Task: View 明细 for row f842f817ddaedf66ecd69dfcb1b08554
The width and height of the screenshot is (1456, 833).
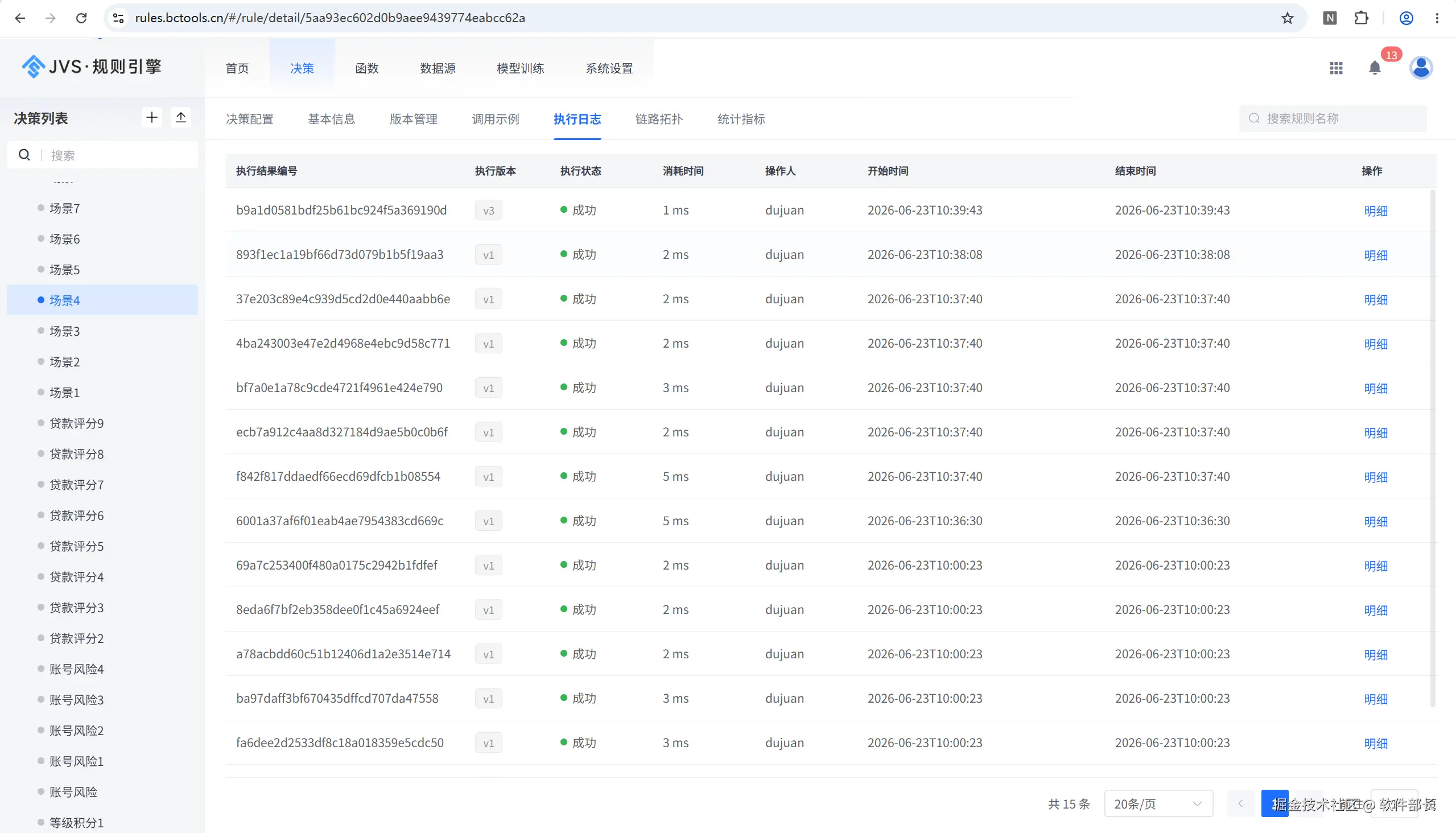Action: pyautogui.click(x=1375, y=477)
